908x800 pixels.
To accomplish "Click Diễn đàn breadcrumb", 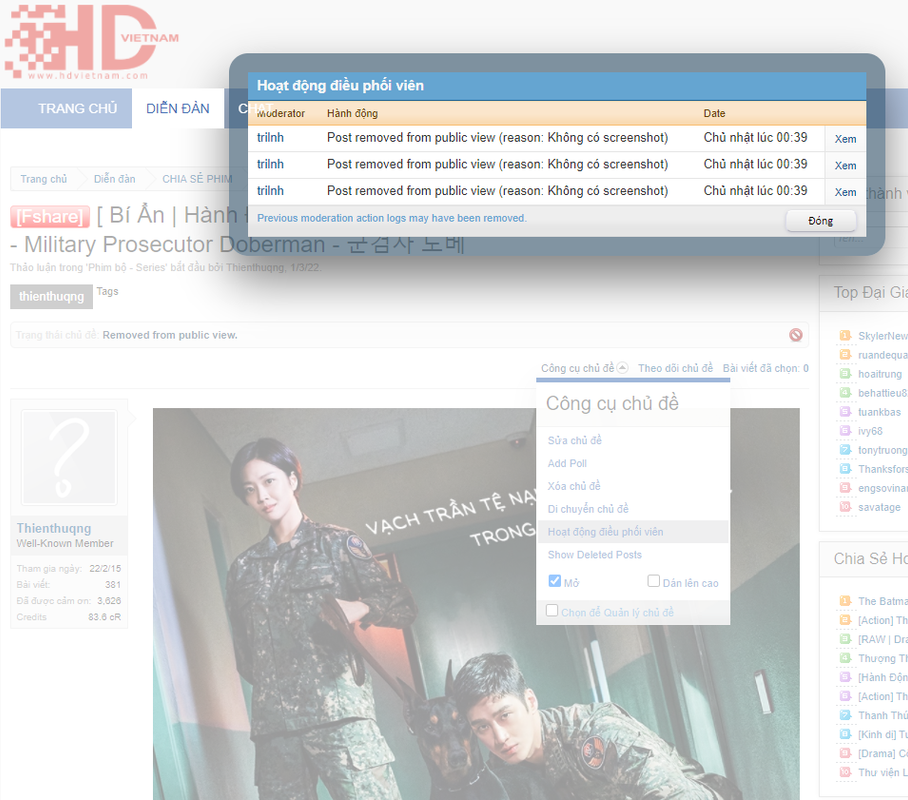I will pos(115,179).
